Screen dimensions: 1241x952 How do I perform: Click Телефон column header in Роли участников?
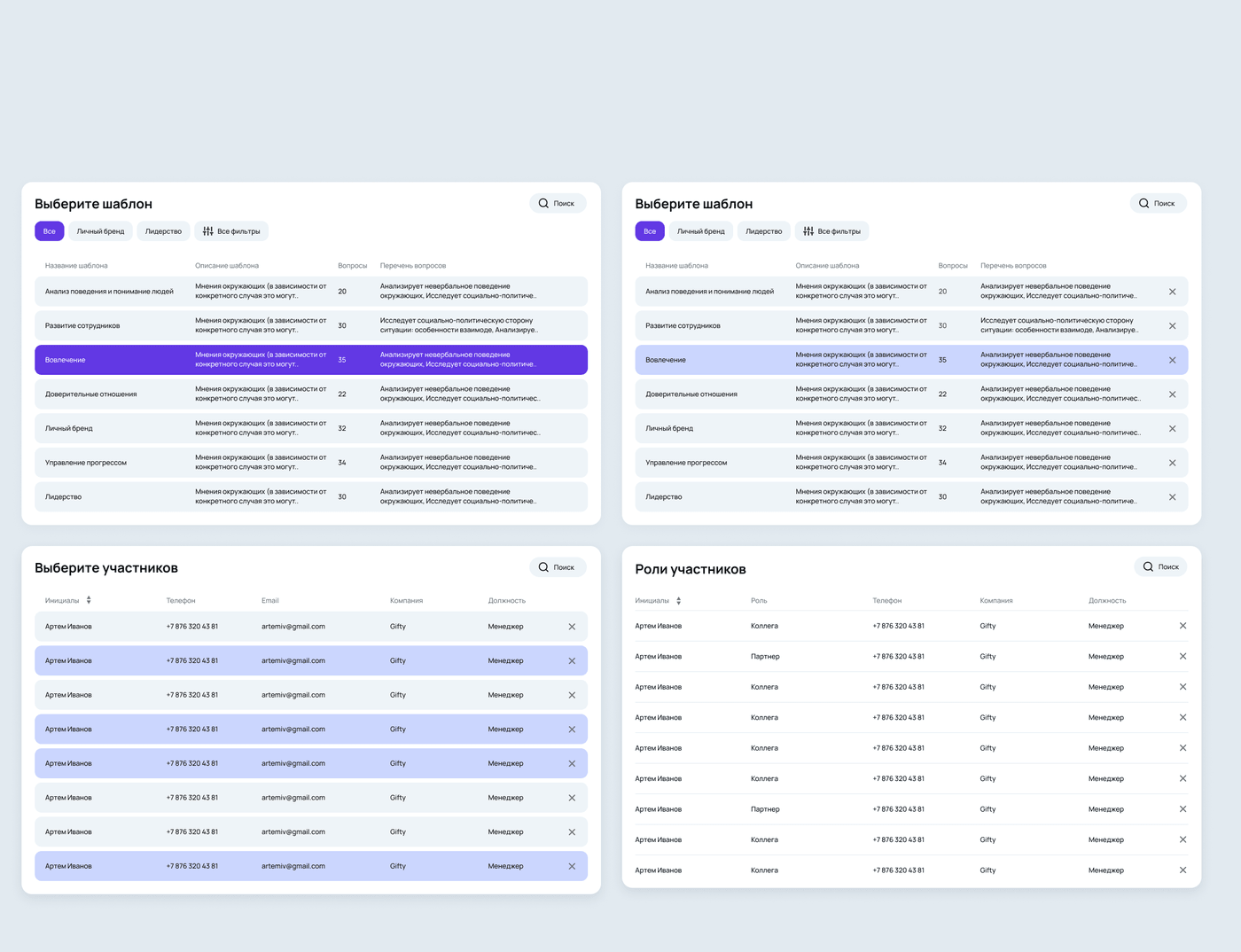pyautogui.click(x=886, y=601)
